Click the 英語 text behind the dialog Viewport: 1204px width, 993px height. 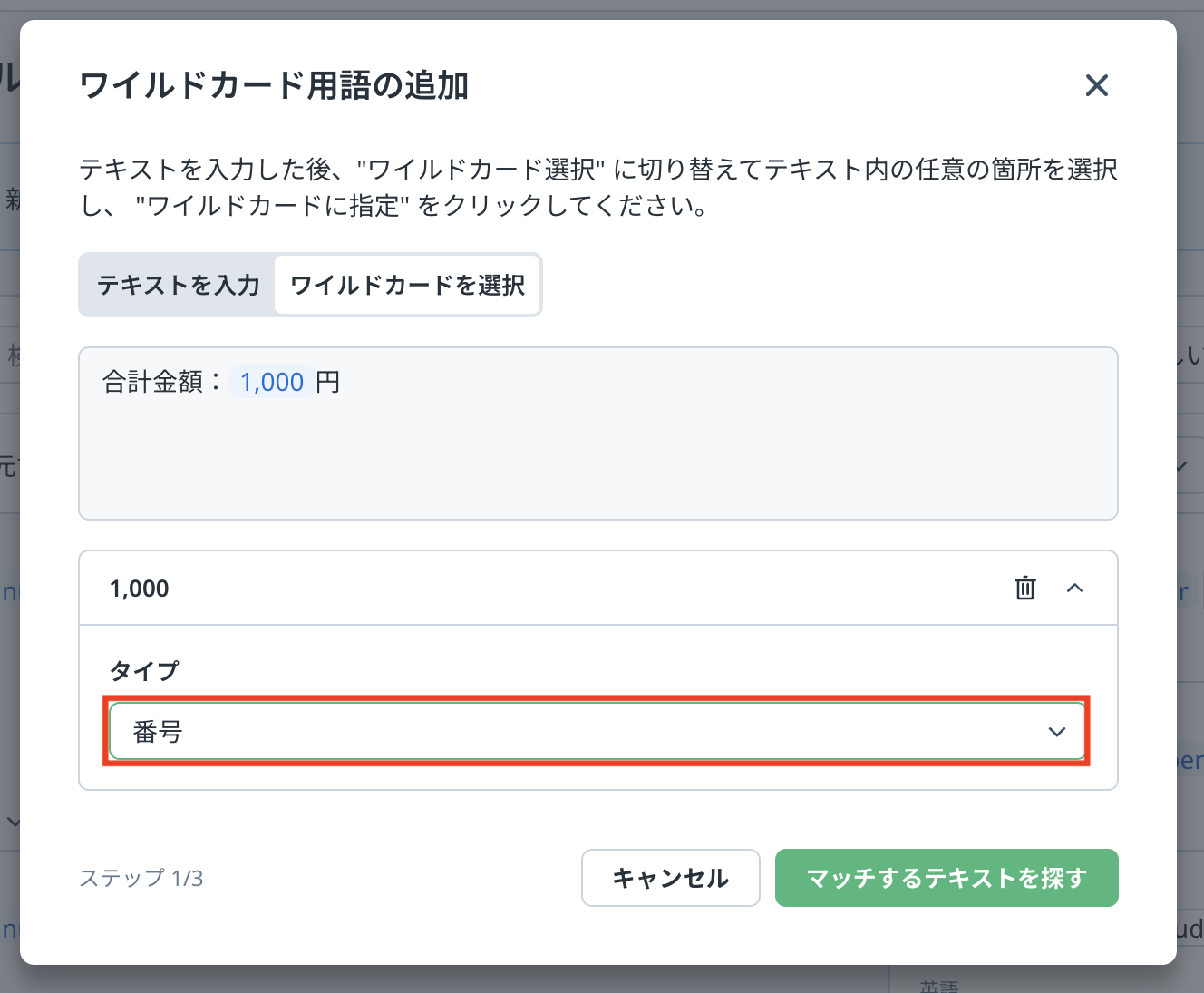[x=939, y=987]
